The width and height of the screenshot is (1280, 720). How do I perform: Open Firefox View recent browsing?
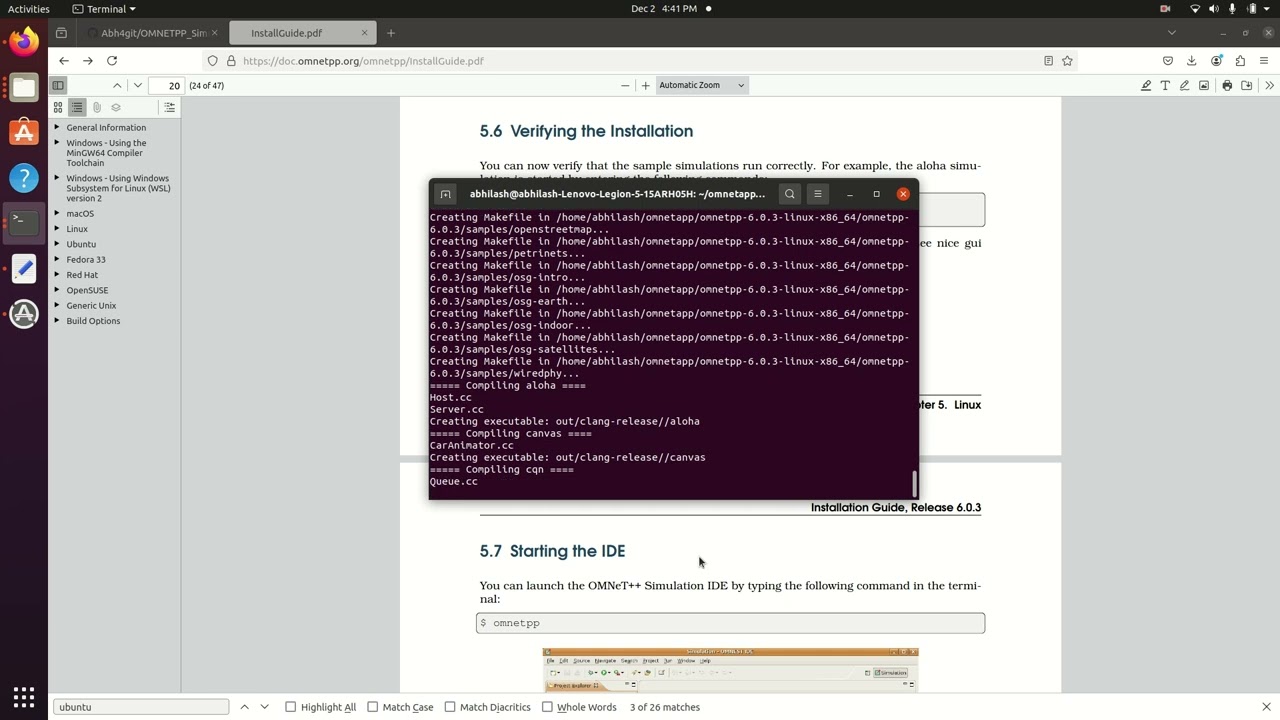(x=61, y=33)
